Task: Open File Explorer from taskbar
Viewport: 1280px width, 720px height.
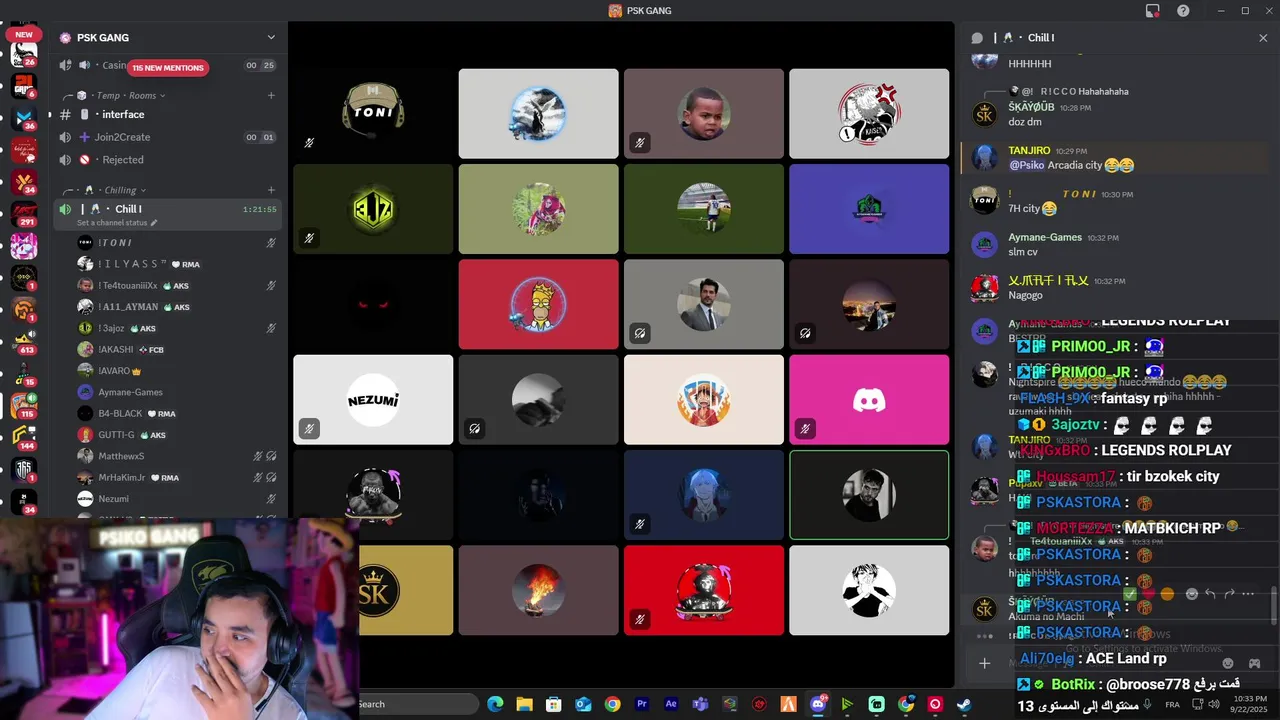Action: coord(524,704)
